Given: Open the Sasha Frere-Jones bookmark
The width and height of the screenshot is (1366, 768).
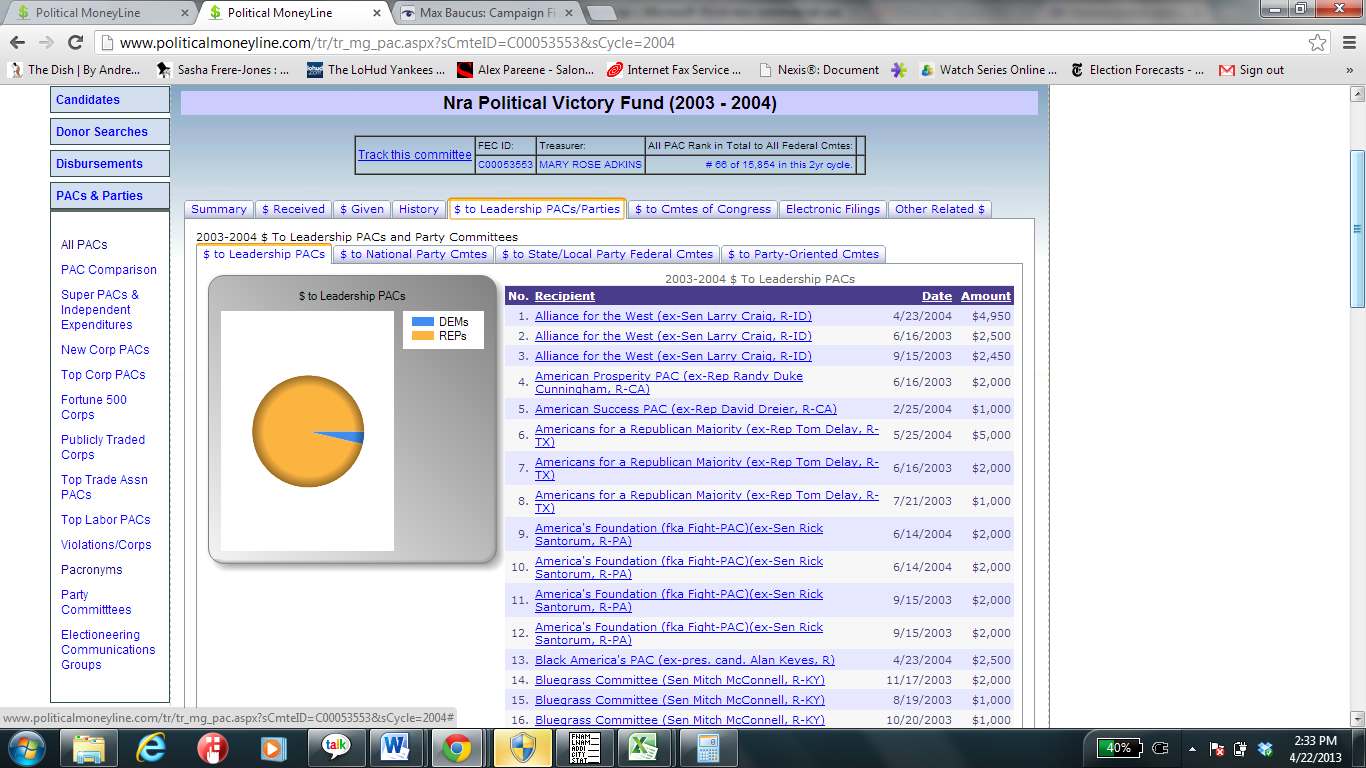Looking at the screenshot, I should [x=223, y=70].
